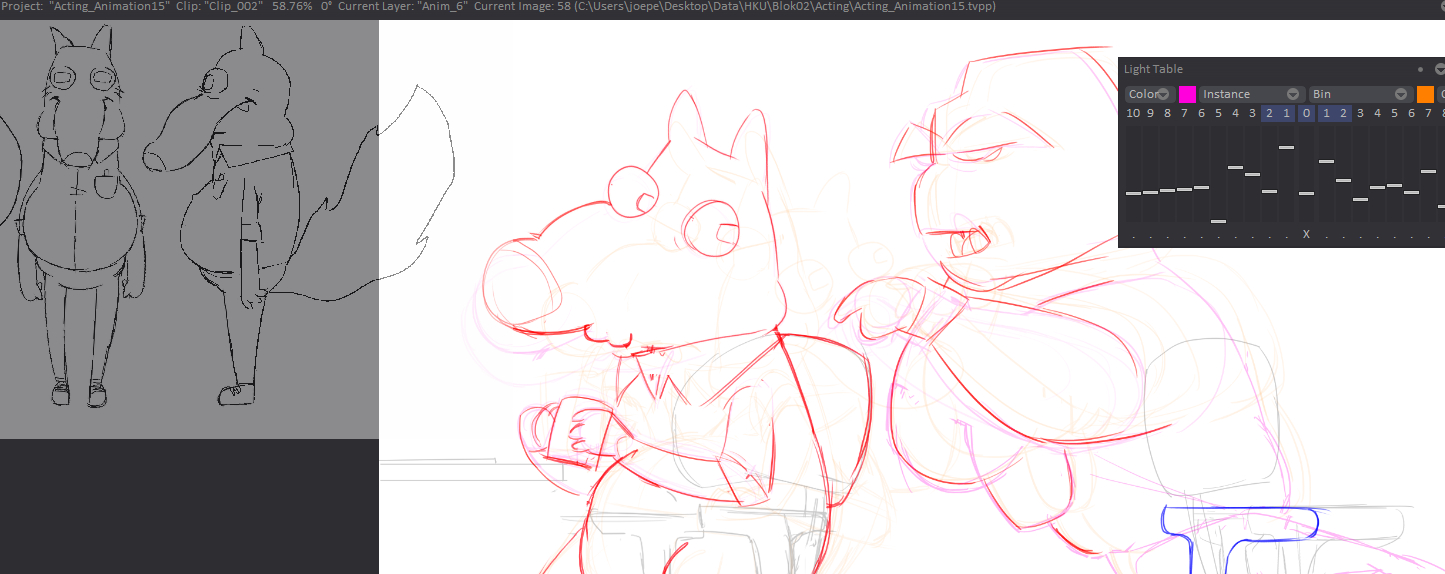This screenshot has height=574, width=1445.
Task: Click the small dot icon in Light Table header
Action: [x=1420, y=69]
